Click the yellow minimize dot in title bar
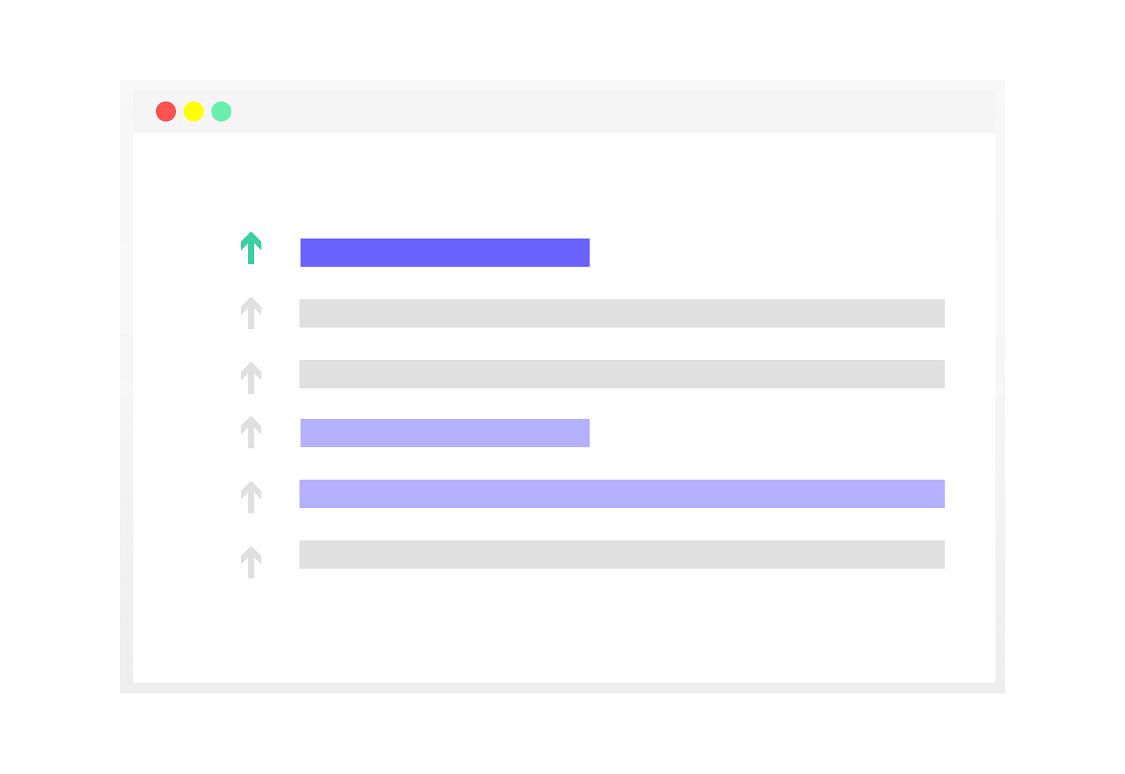Viewport: 1125px width, 774px height. point(194,111)
